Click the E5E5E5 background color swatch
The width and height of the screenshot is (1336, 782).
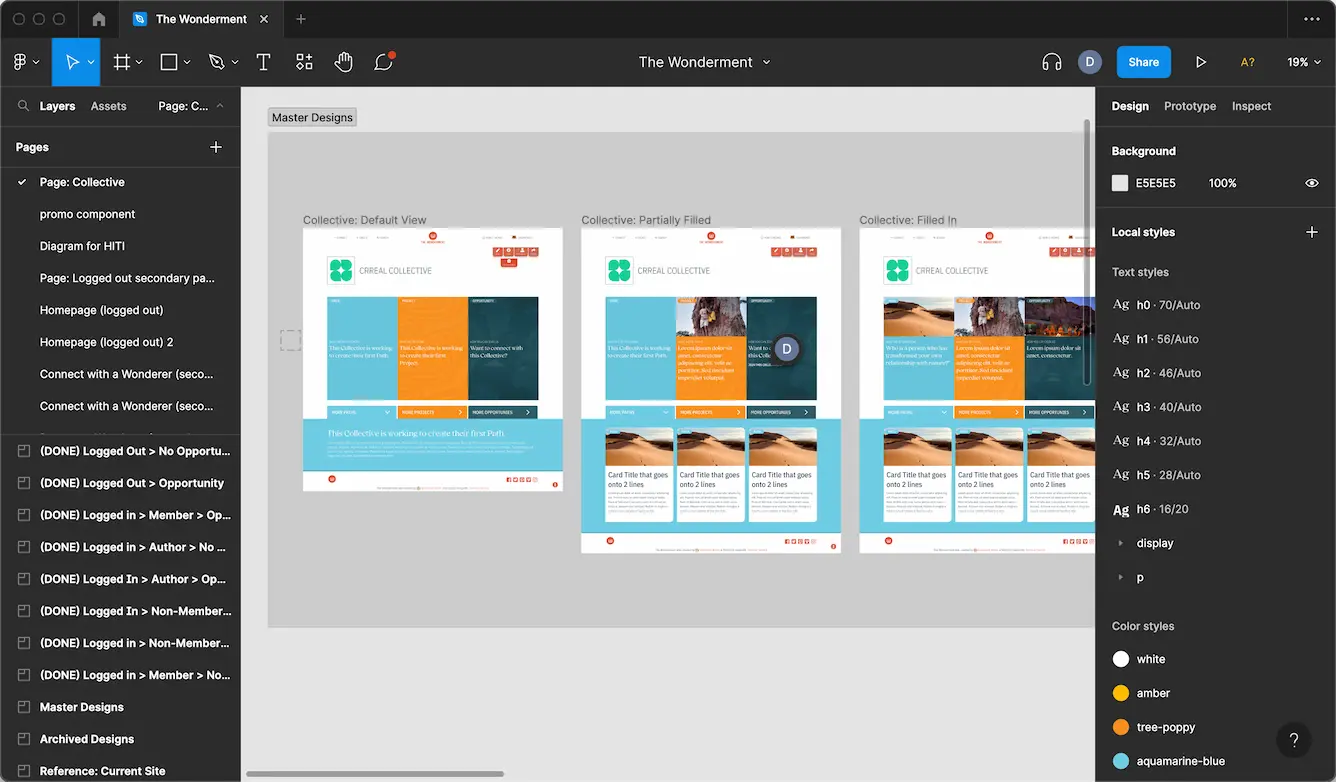click(x=1120, y=183)
